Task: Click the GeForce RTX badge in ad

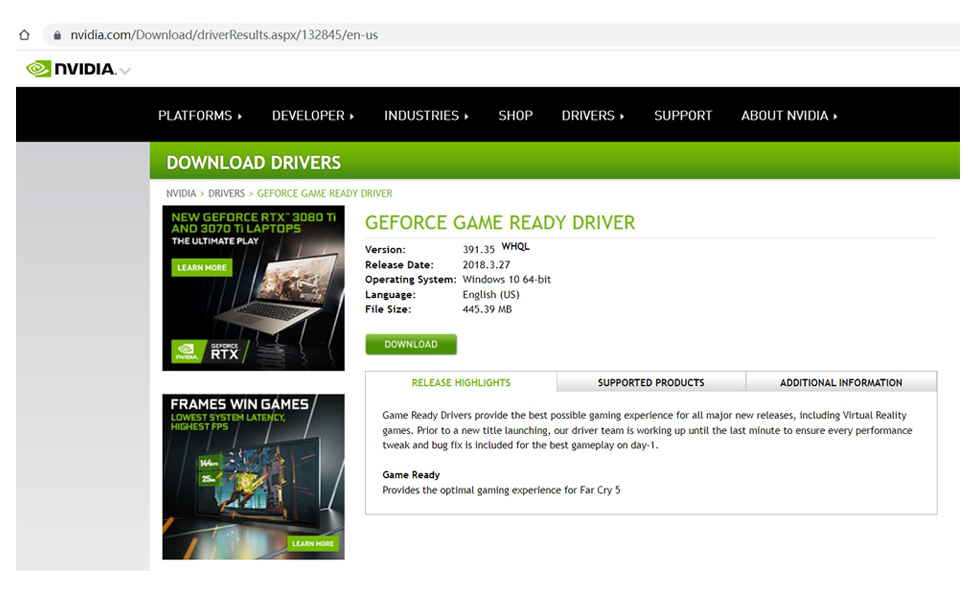Action: [210, 352]
